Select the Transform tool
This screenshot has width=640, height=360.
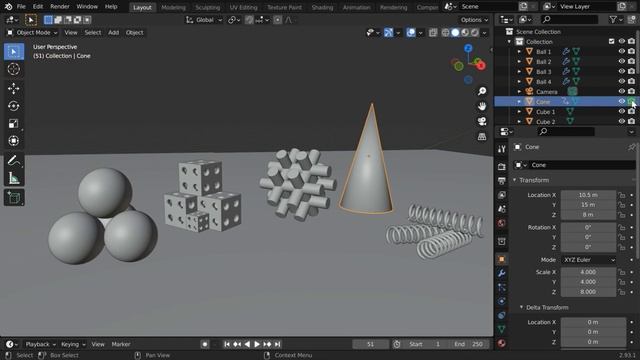click(14, 141)
